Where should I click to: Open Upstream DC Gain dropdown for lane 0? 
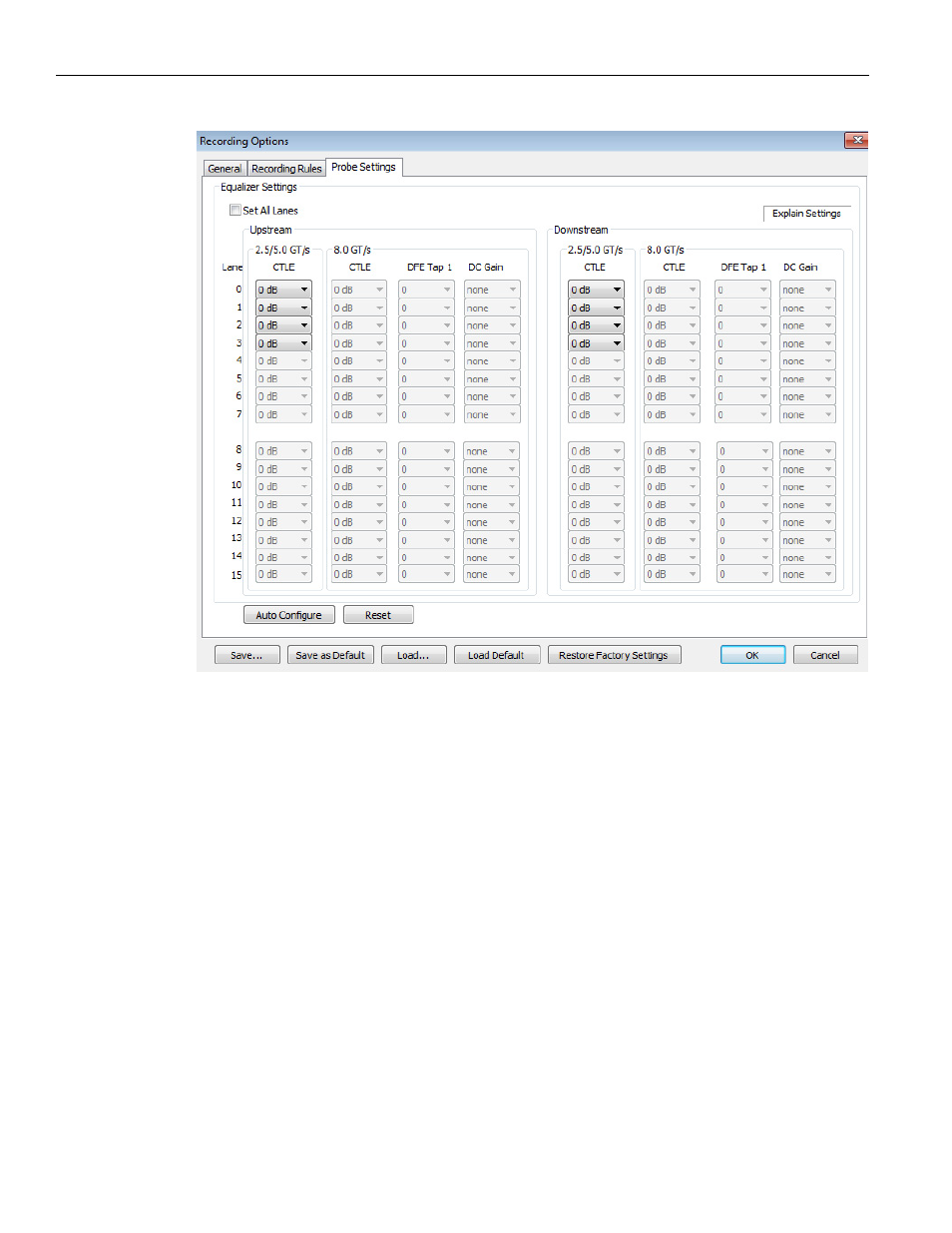(x=492, y=290)
